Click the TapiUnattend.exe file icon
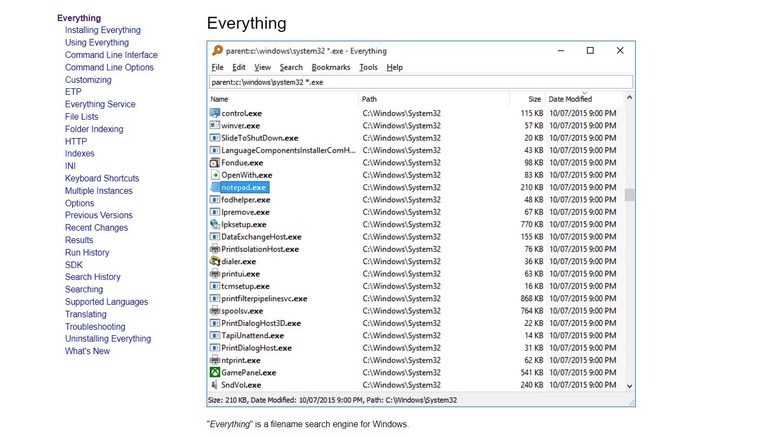Image resolution: width=780 pixels, height=438 pixels. 214,335
